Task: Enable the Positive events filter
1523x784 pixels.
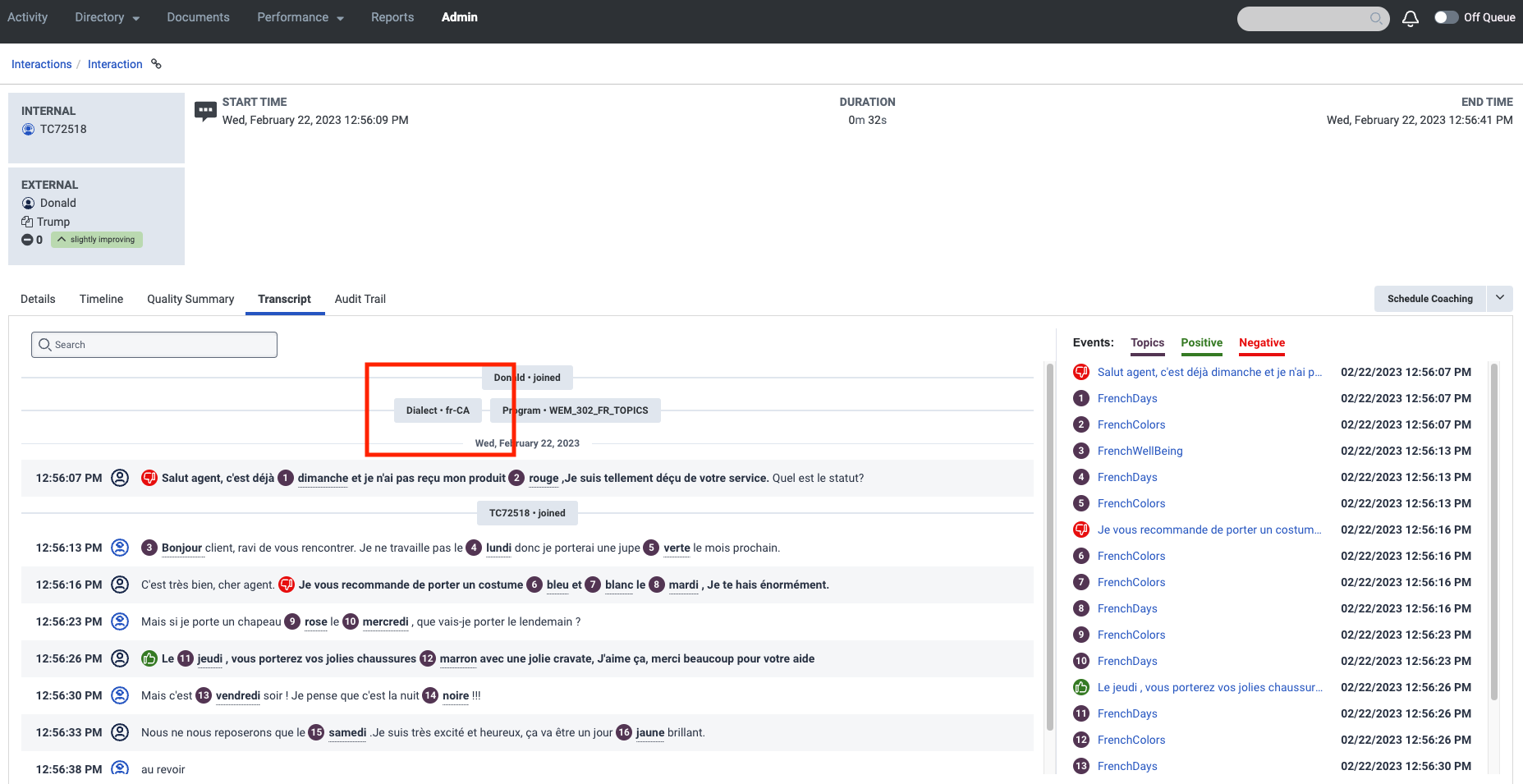Action: point(1201,343)
